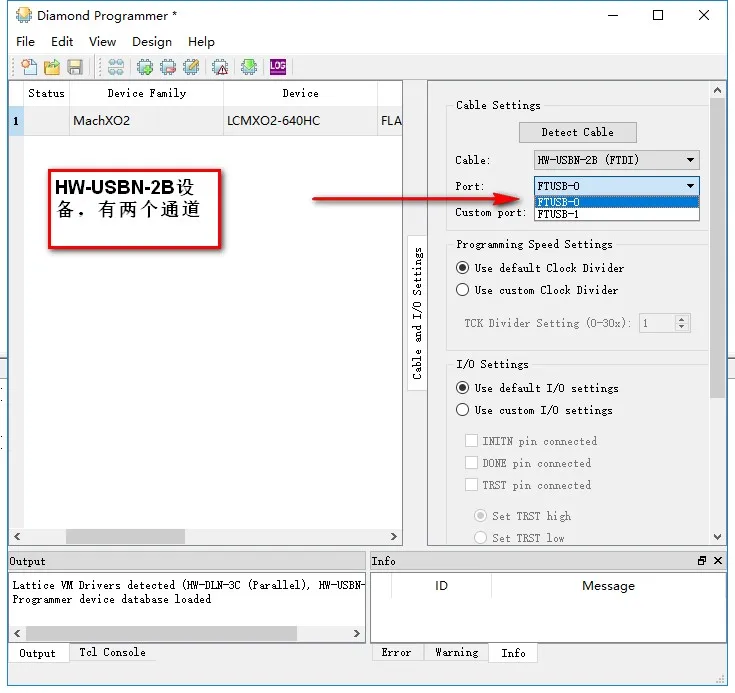Switch to the Warning tab in Info
The width and height of the screenshot is (735, 693).
click(456, 653)
